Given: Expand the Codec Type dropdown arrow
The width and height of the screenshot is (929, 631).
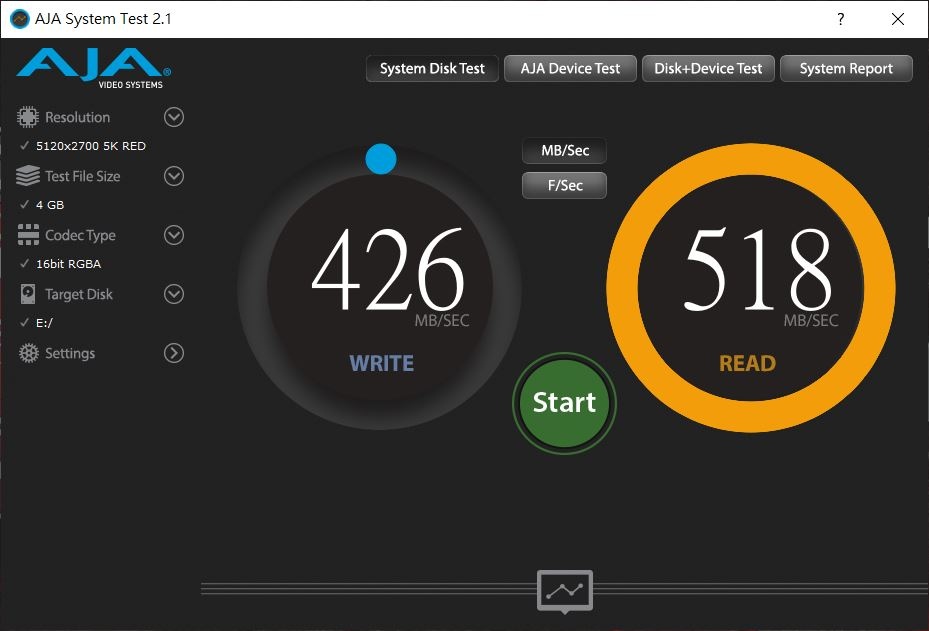Looking at the screenshot, I should pyautogui.click(x=174, y=235).
